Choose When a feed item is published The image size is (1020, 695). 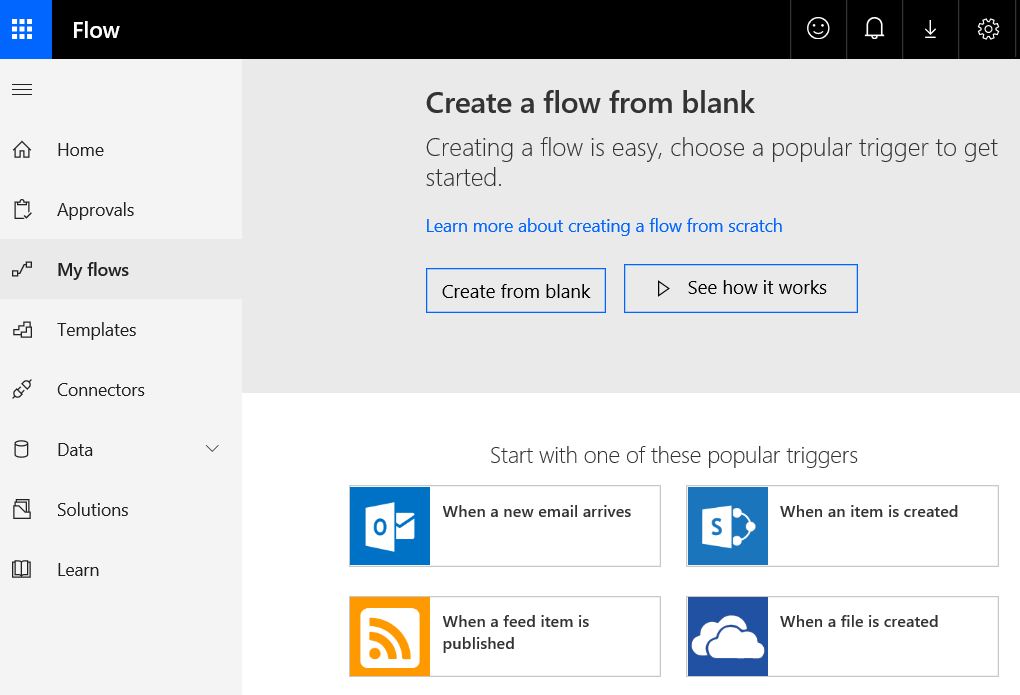point(505,636)
